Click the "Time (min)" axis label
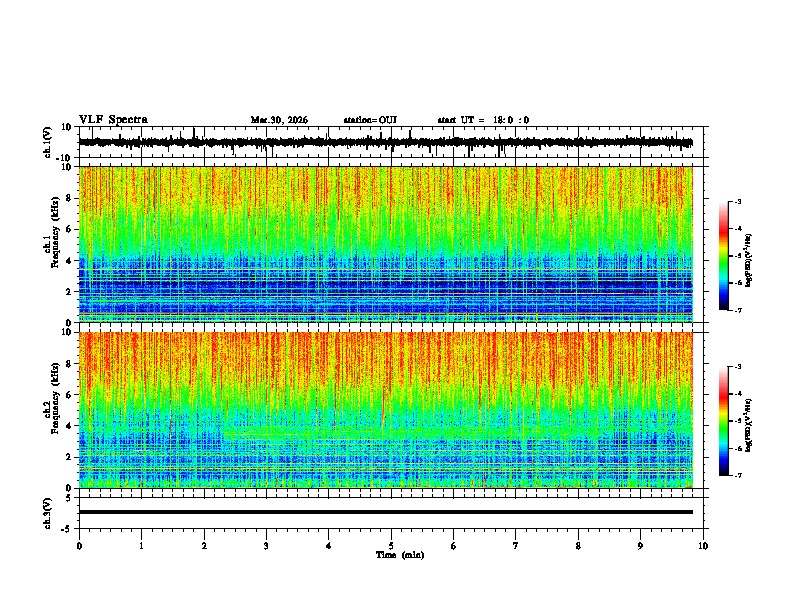This screenshot has width=792, height=612. (x=400, y=555)
